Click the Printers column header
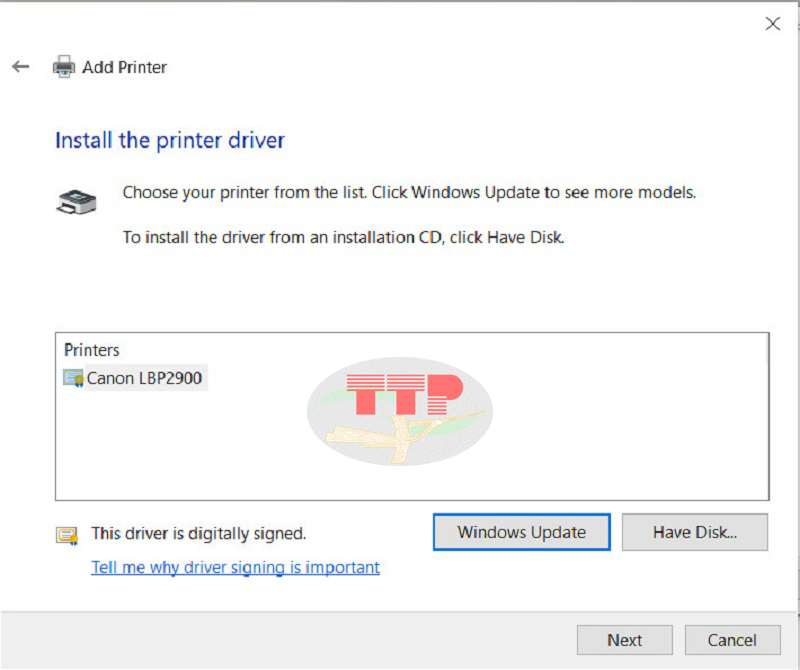Screen dimensions: 800x670 point(92,350)
